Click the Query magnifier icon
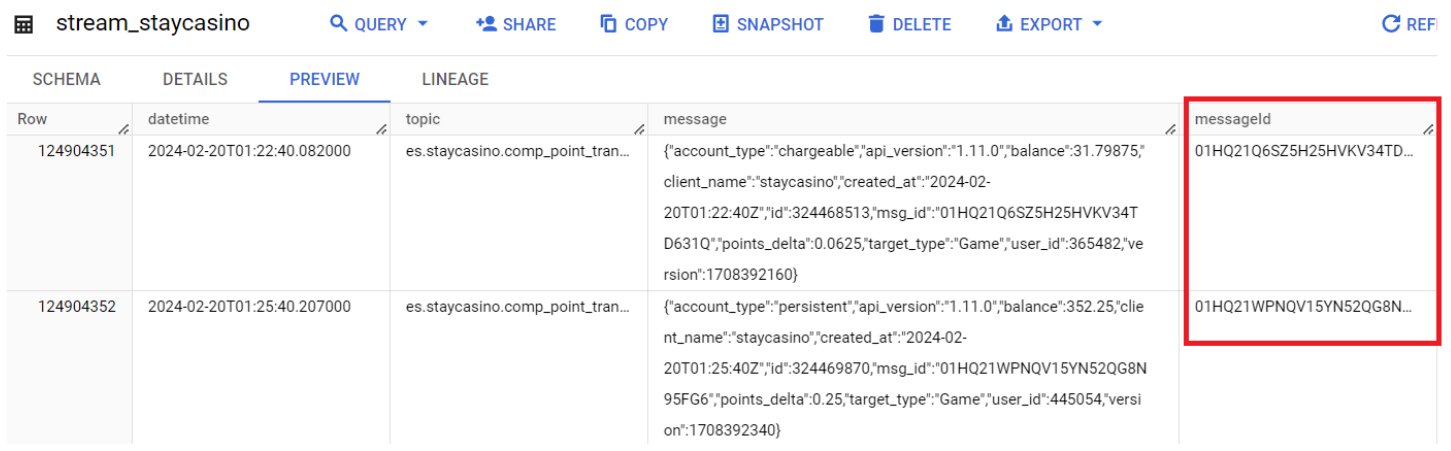Image resolution: width=1451 pixels, height=451 pixels. point(339,24)
